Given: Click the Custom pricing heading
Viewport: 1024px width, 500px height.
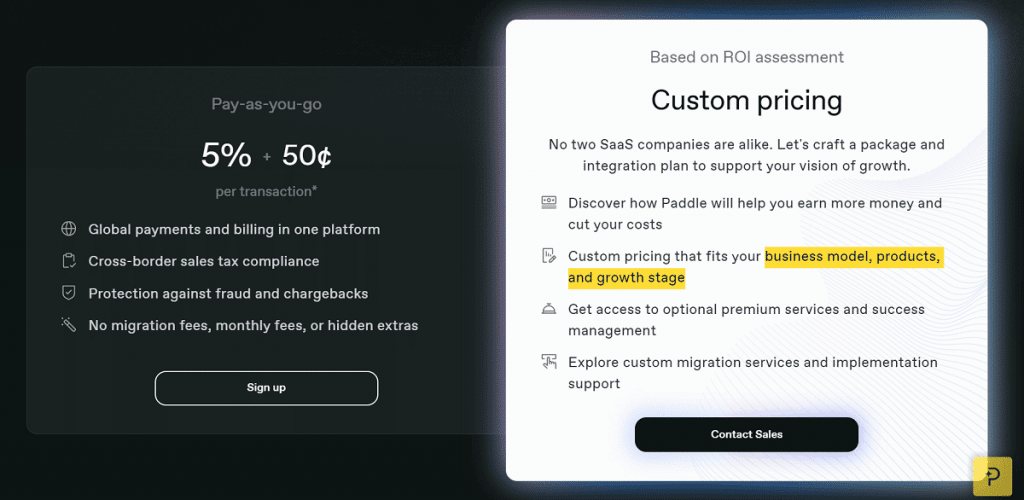Looking at the screenshot, I should [x=746, y=101].
